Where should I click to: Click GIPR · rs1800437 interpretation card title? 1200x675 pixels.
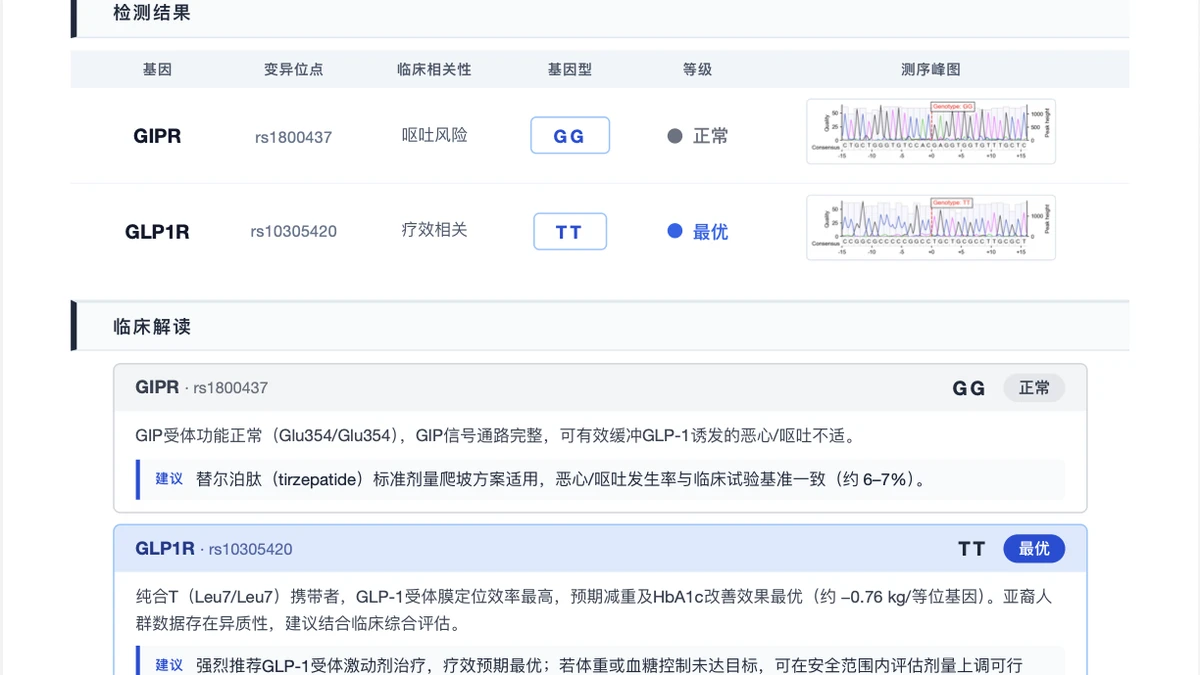(202, 387)
